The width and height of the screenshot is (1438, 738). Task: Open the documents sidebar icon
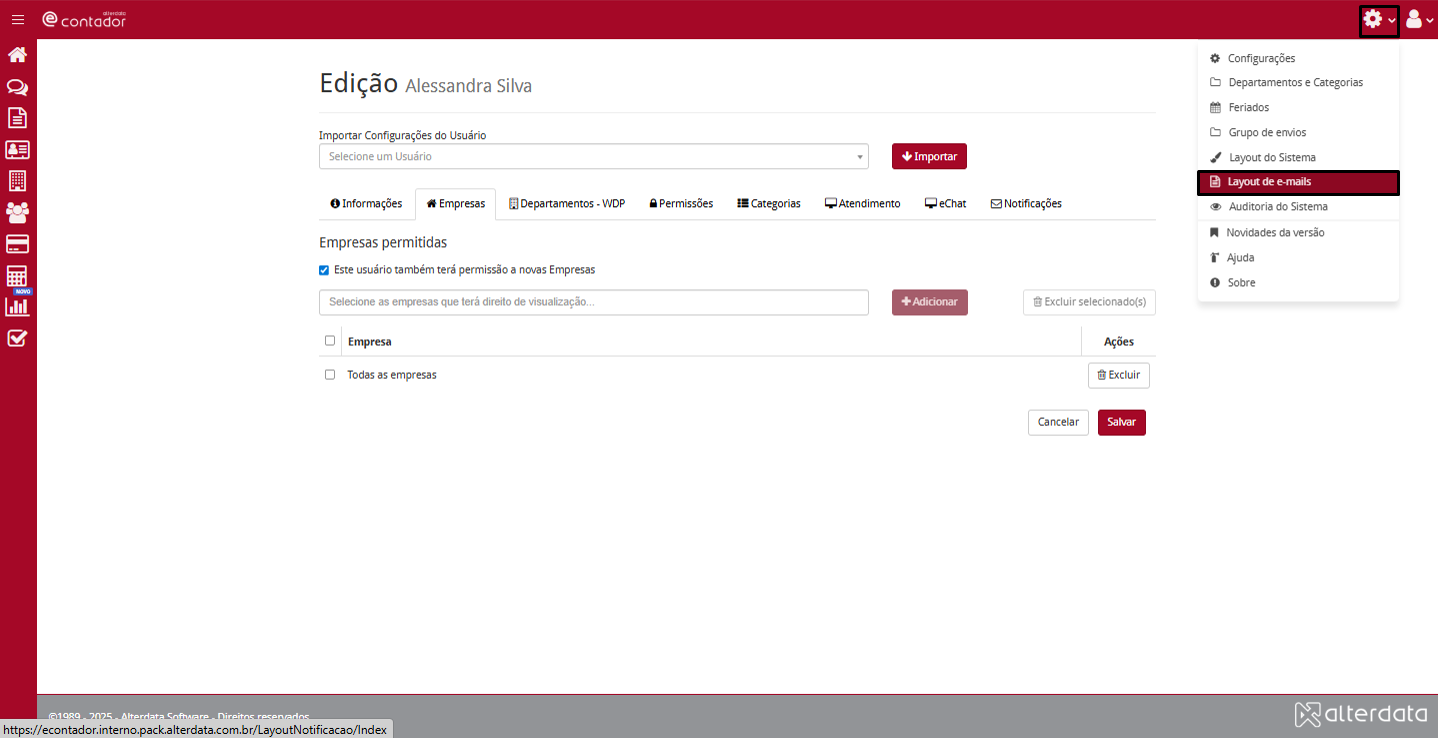[x=17, y=118]
